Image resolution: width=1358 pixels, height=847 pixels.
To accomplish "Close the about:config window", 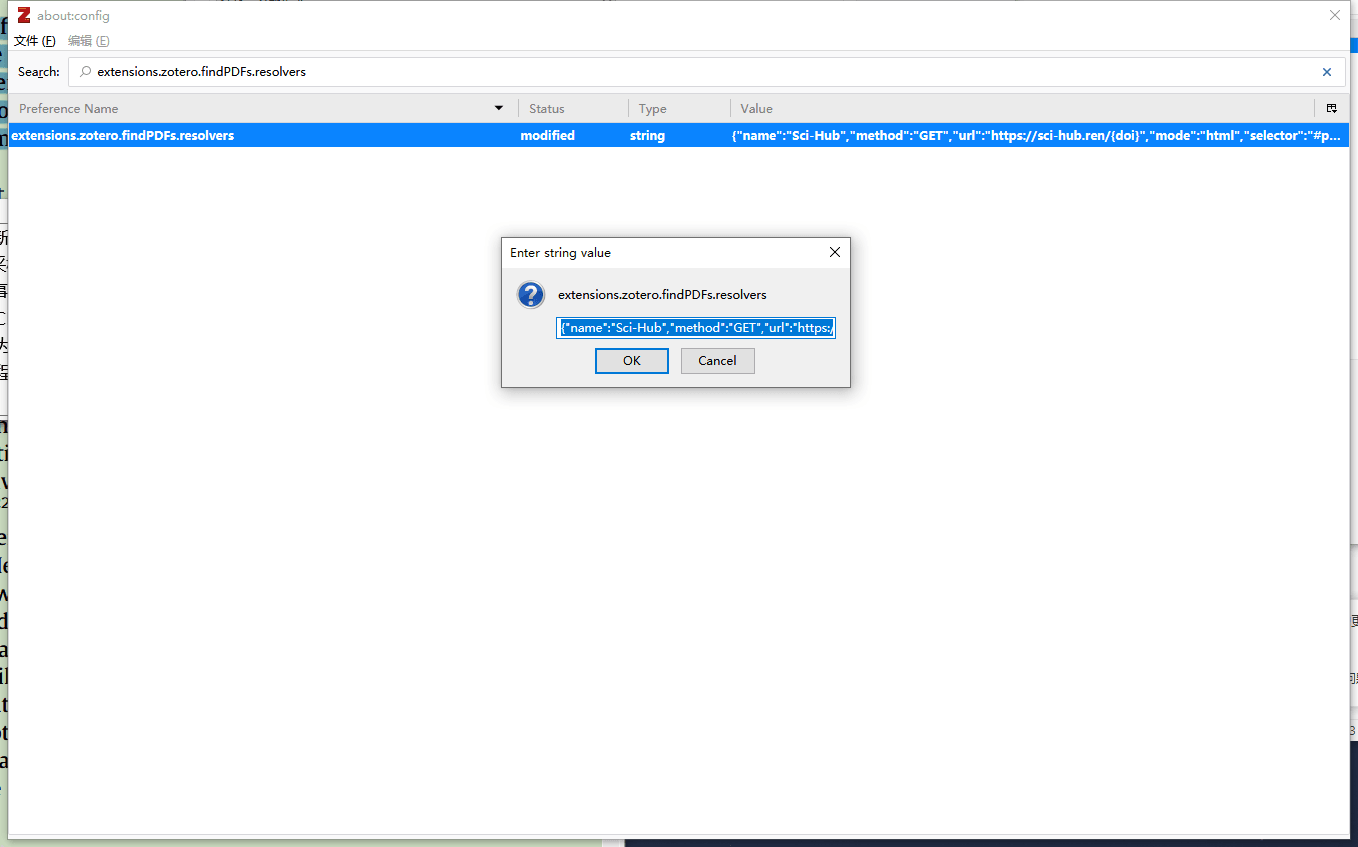I will (x=1334, y=15).
